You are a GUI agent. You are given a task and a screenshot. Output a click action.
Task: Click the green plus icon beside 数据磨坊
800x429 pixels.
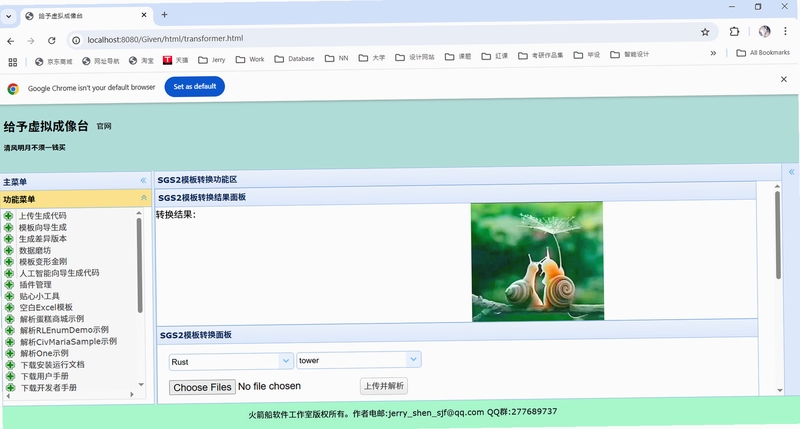click(9, 250)
